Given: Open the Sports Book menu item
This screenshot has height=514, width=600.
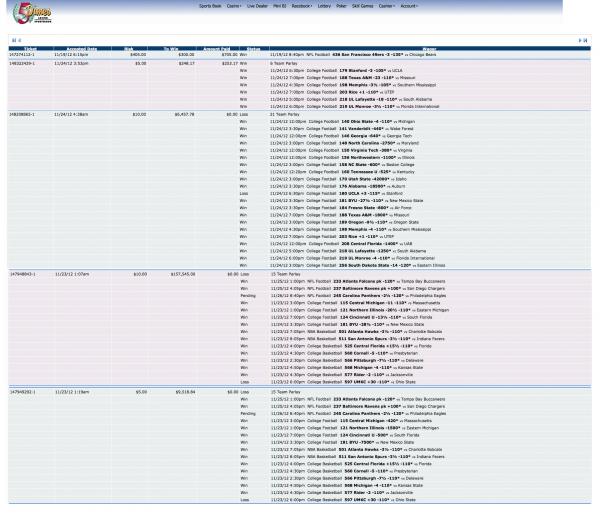Looking at the screenshot, I should coord(209,6).
